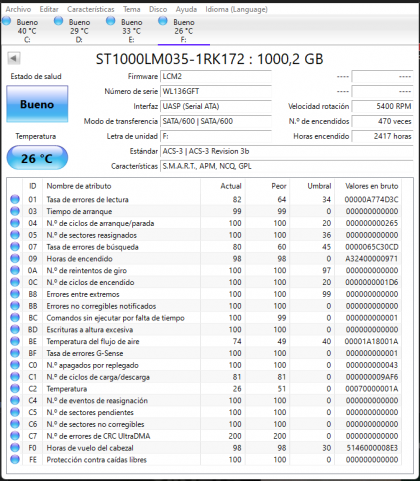
Task: Open the Archivo menu
Action: (18, 9)
